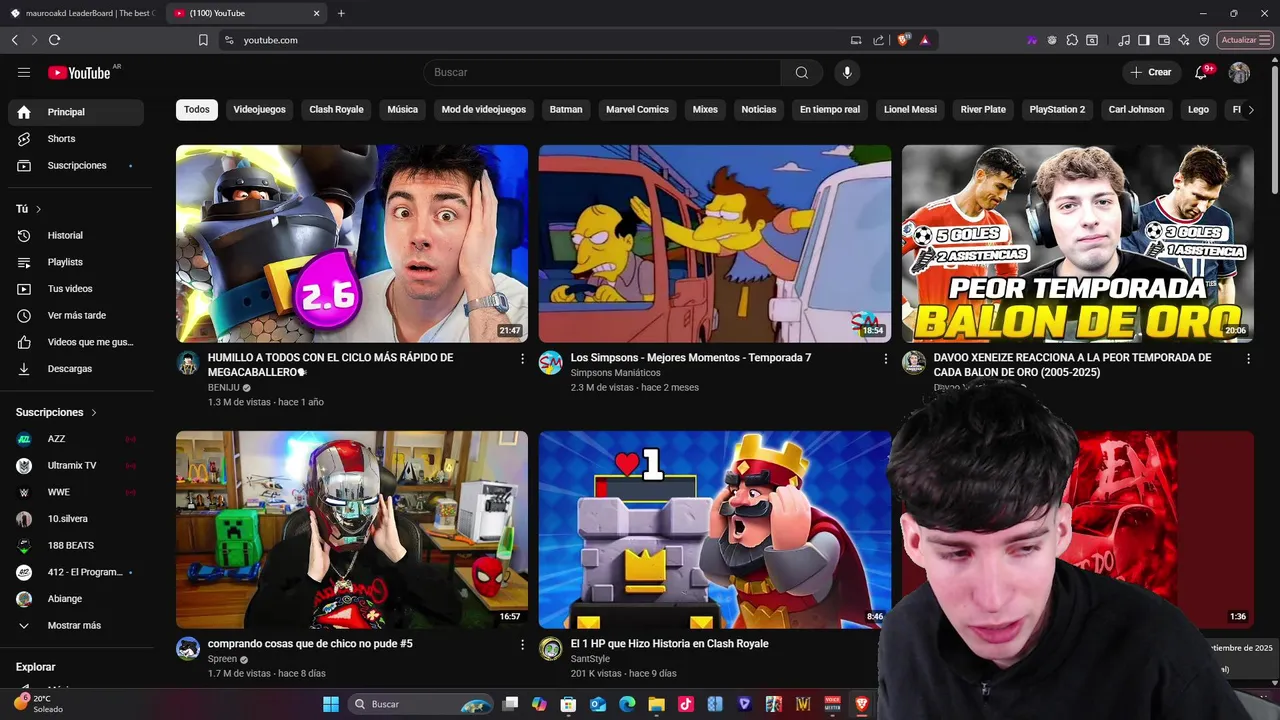This screenshot has height=720, width=1280.
Task: Expand the Tú section chevron
Action: pos(38,209)
